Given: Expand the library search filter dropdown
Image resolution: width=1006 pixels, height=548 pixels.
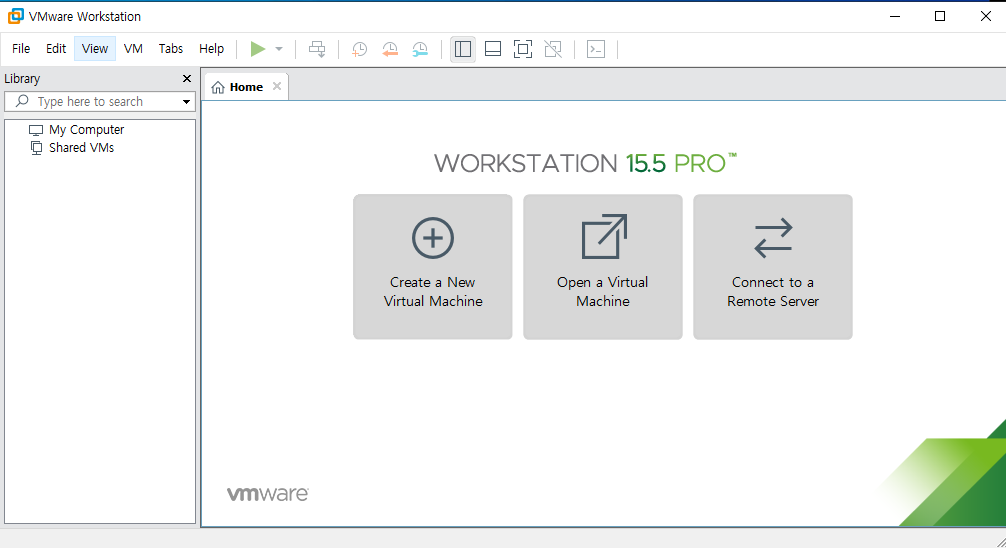Looking at the screenshot, I should (x=186, y=101).
